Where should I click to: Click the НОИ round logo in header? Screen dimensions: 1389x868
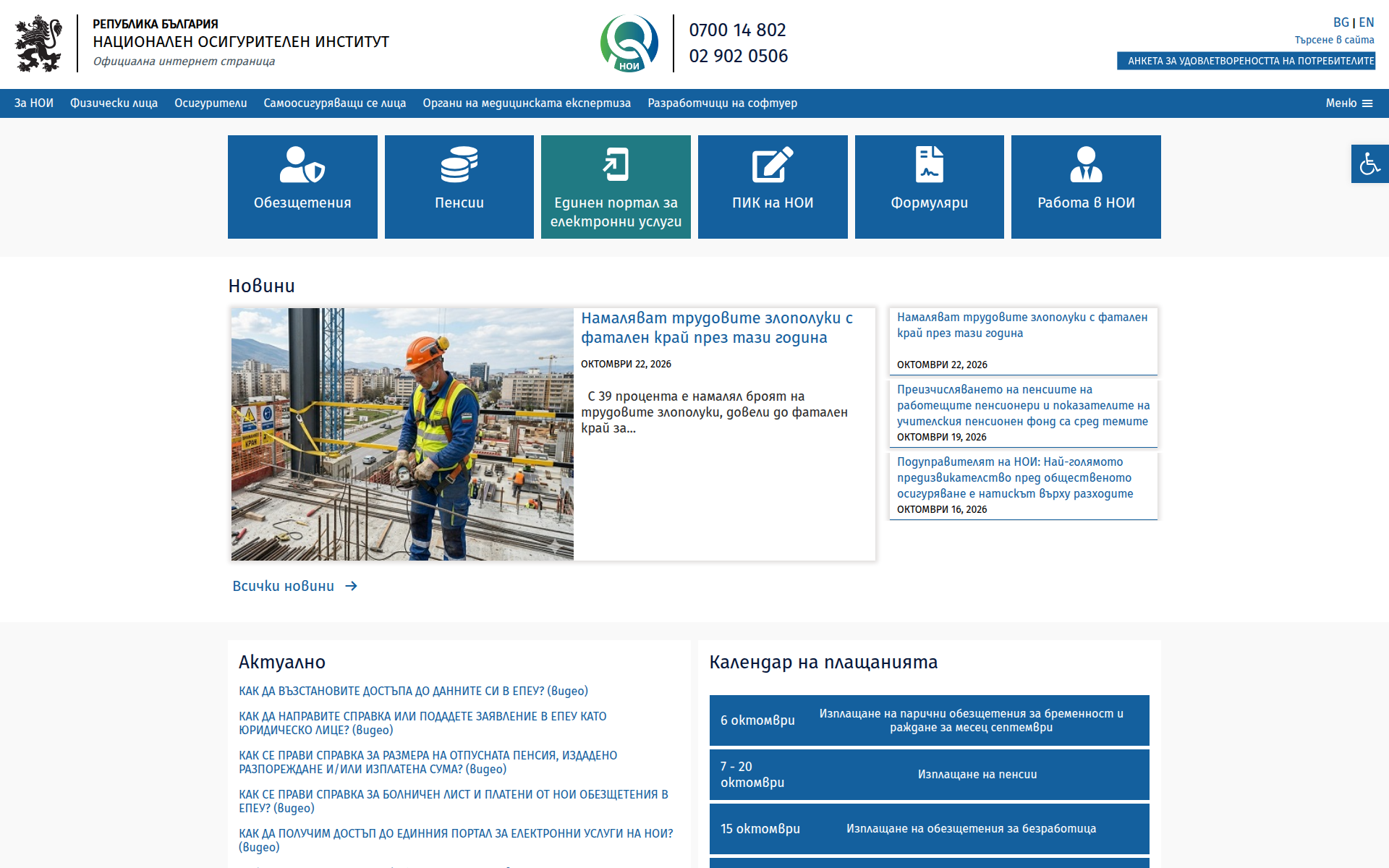point(629,43)
